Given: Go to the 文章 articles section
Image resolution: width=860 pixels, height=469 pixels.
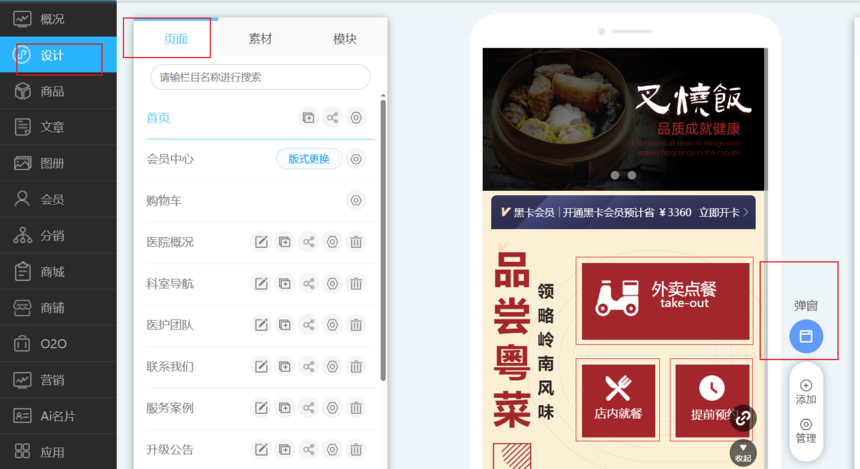Looking at the screenshot, I should pos(58,127).
